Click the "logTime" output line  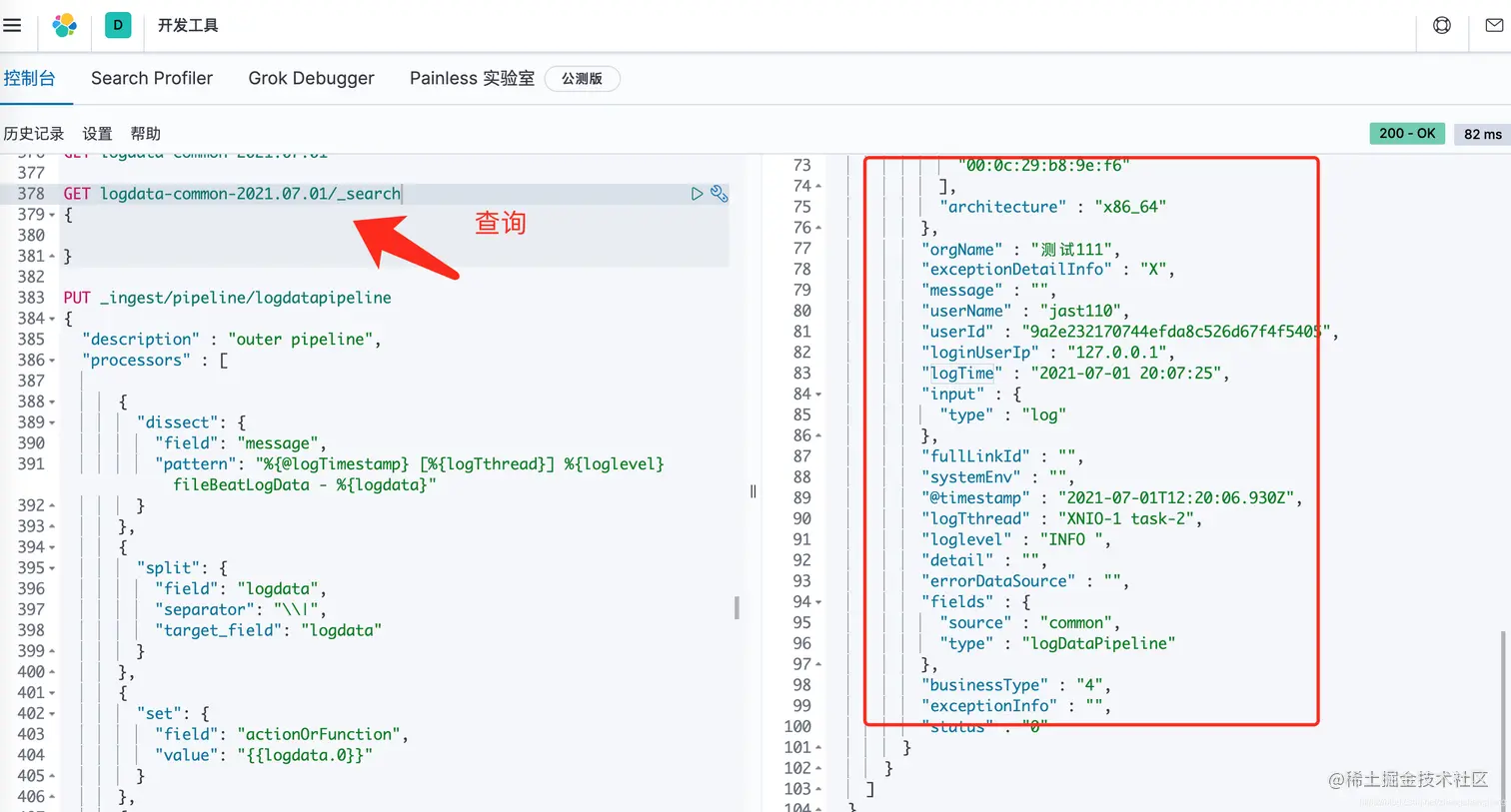(x=1074, y=374)
